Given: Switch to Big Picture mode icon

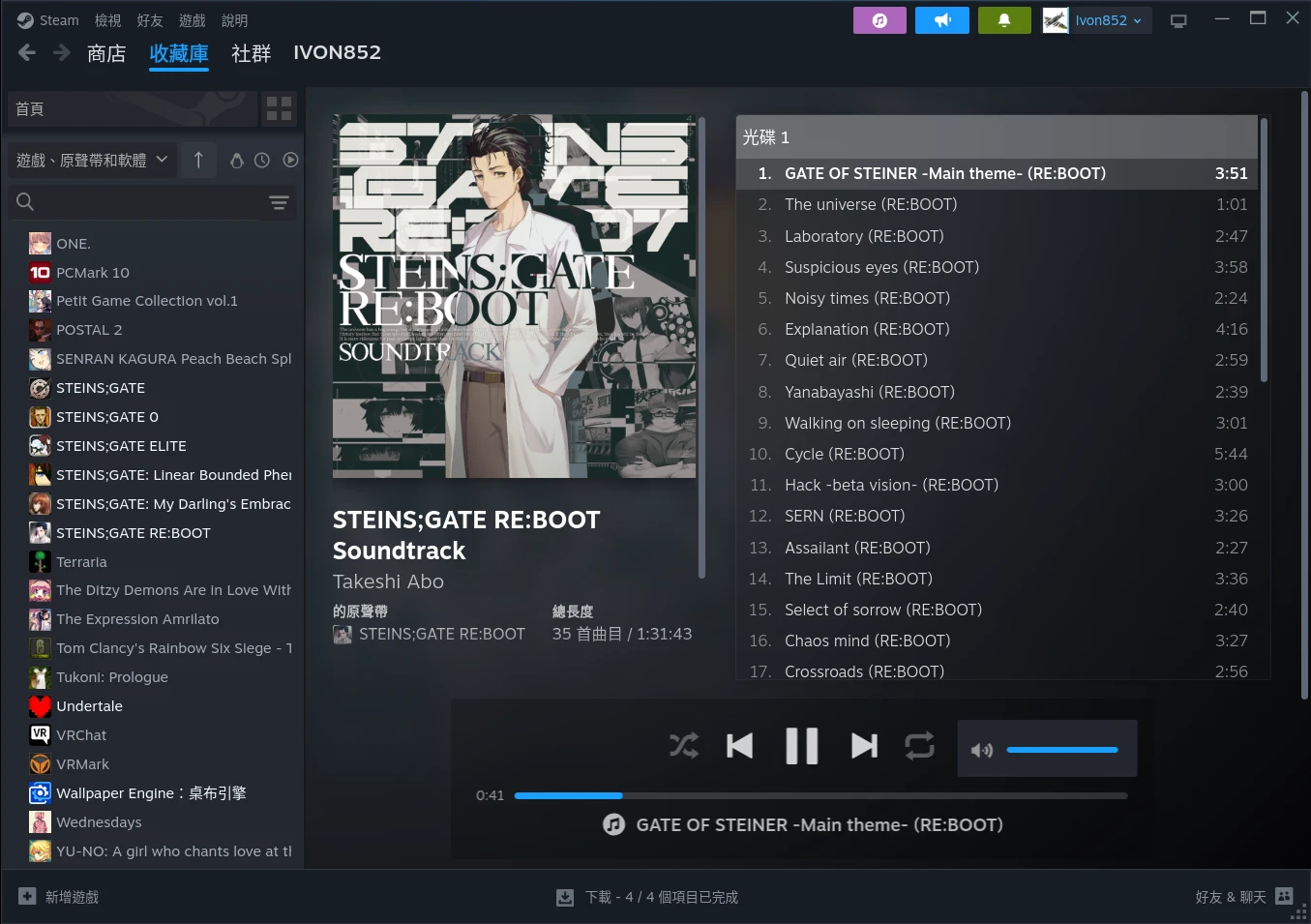Looking at the screenshot, I should (1178, 20).
